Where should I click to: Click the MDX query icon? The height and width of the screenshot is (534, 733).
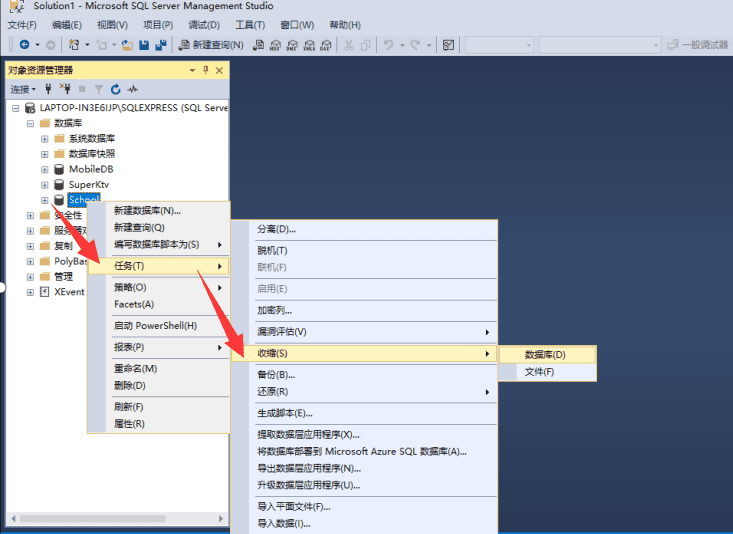tap(275, 45)
